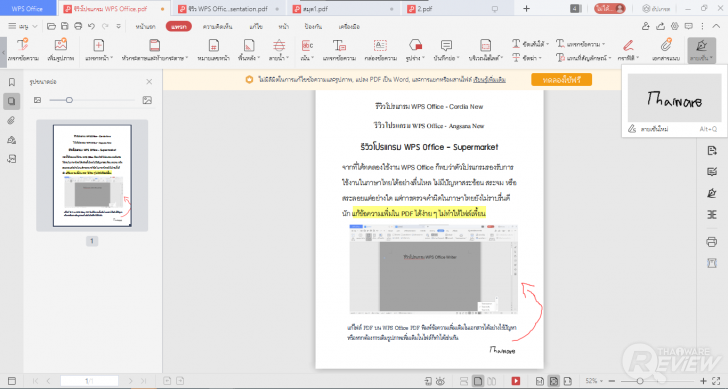
Task: Open a new tab with the plus button
Action: pos(526,9)
